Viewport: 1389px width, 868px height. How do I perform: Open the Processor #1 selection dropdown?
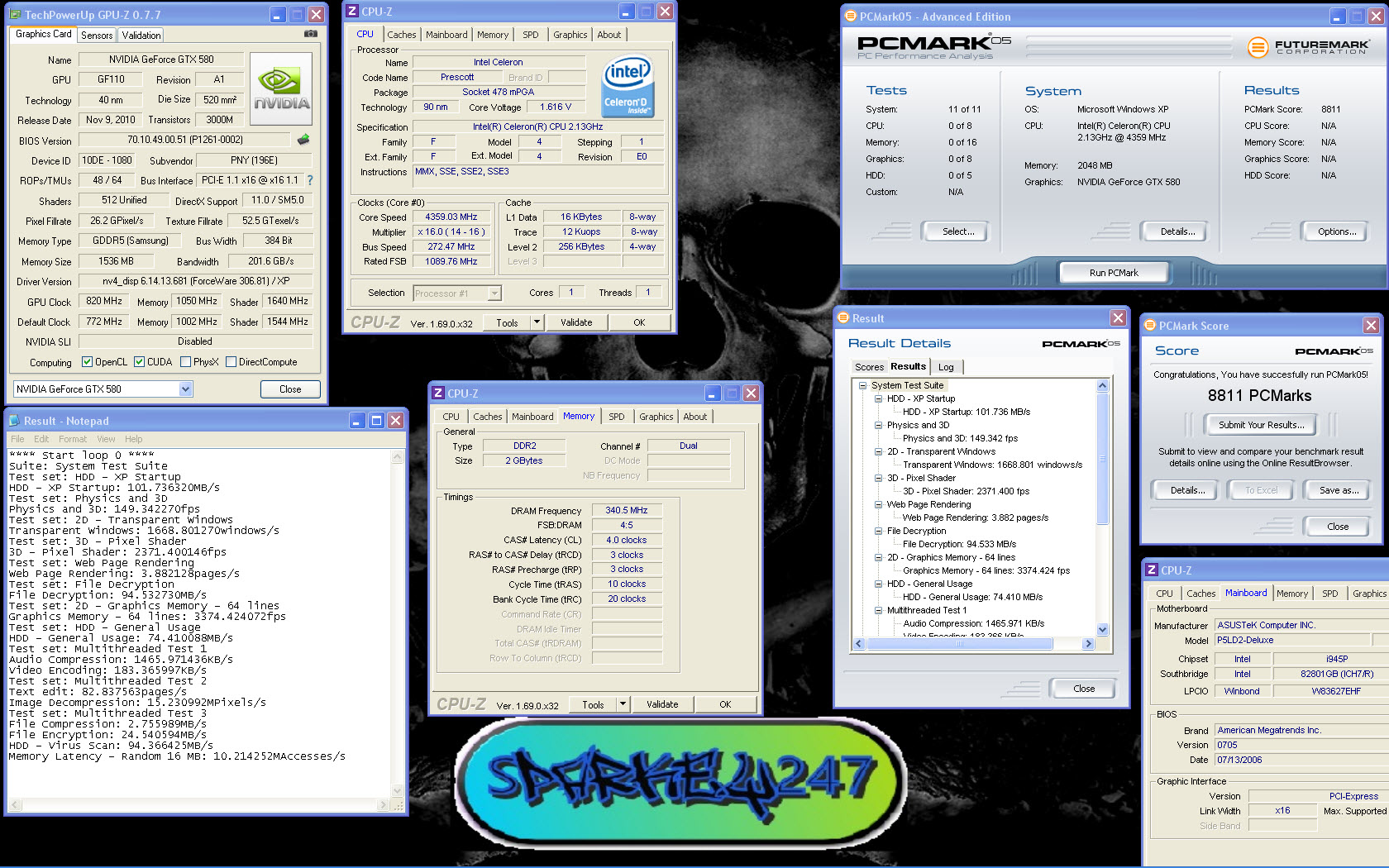tap(494, 293)
